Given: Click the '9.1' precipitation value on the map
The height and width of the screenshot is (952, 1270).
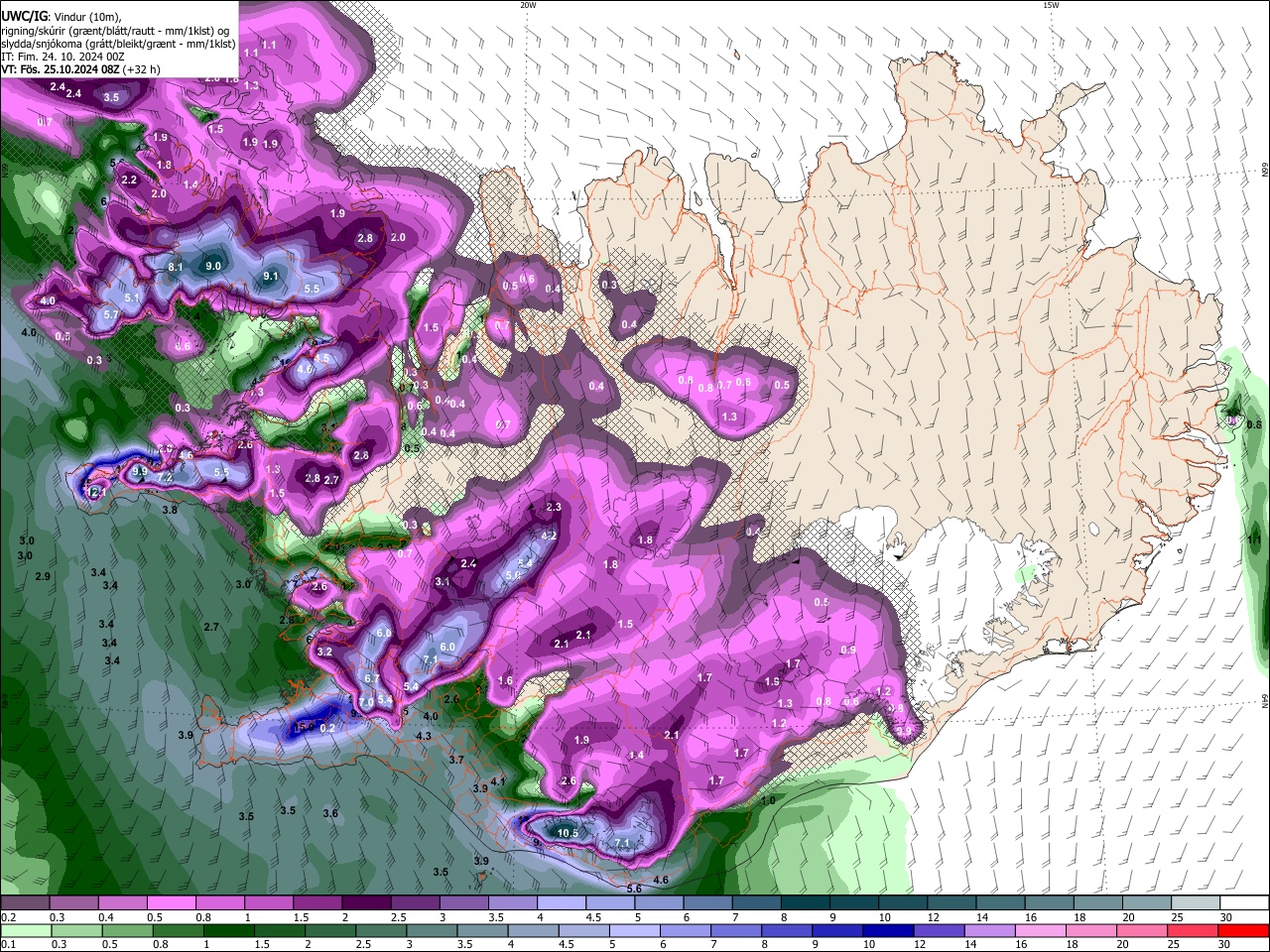Looking at the screenshot, I should coord(270,277).
